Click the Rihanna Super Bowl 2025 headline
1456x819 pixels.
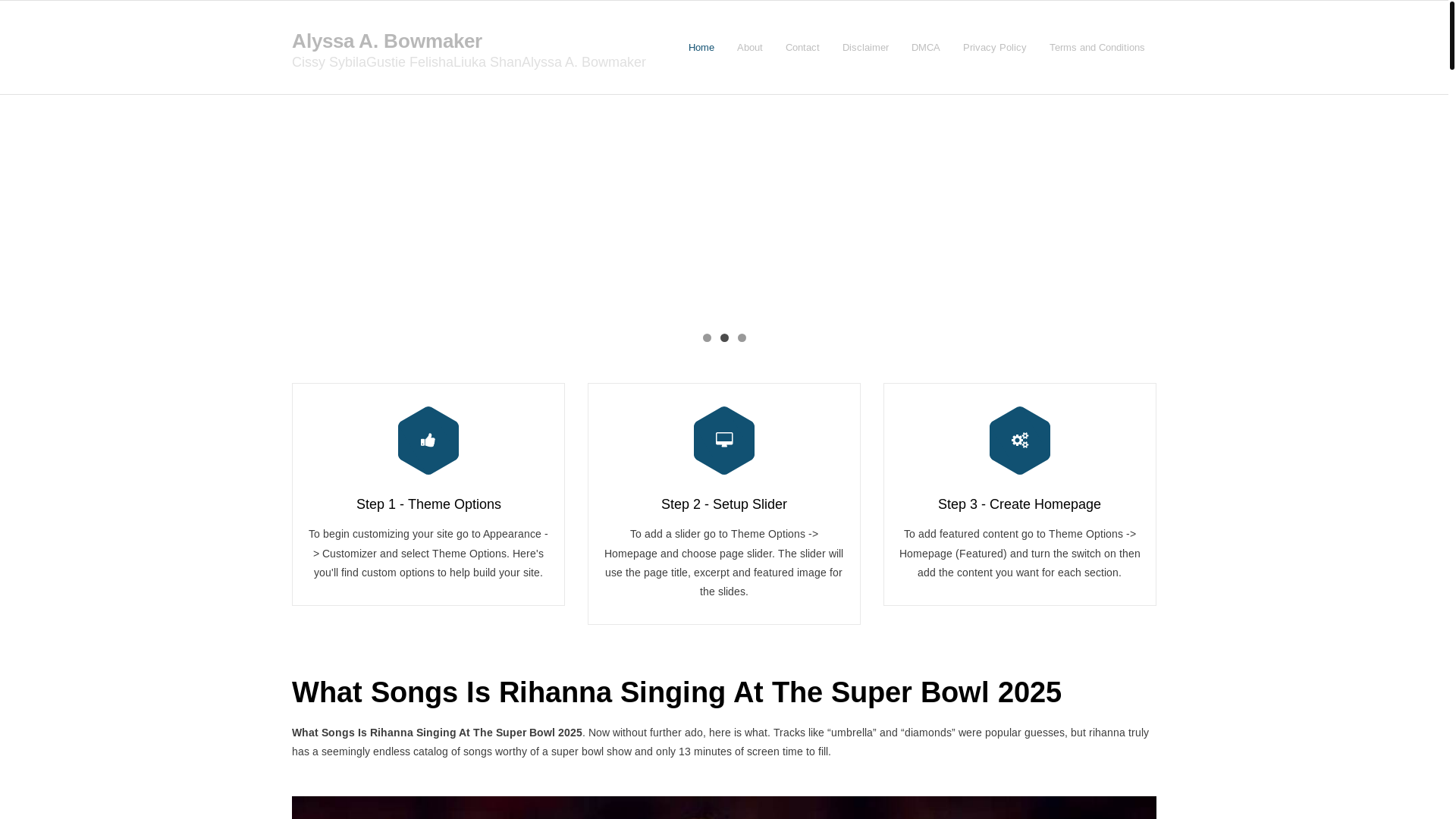(x=676, y=692)
